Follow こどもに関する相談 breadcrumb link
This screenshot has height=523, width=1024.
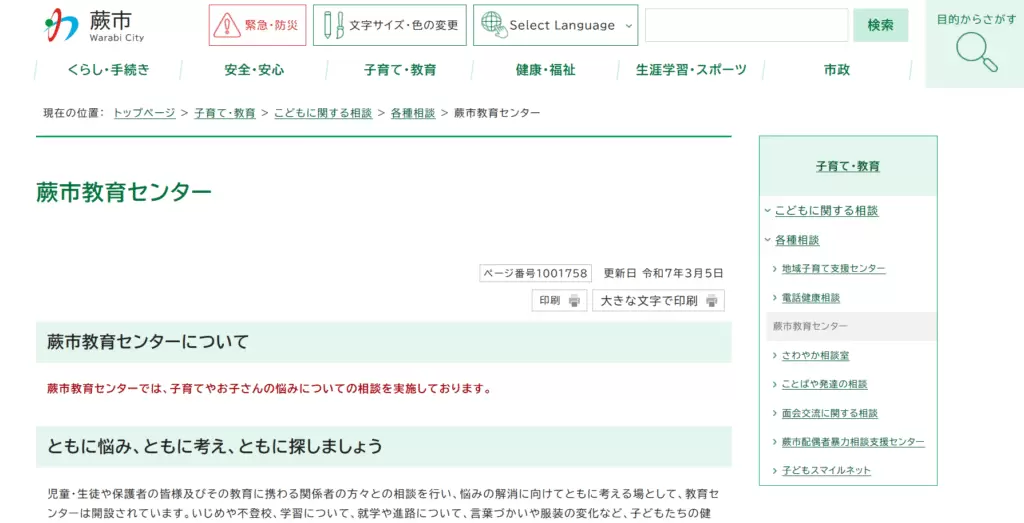tap(323, 113)
